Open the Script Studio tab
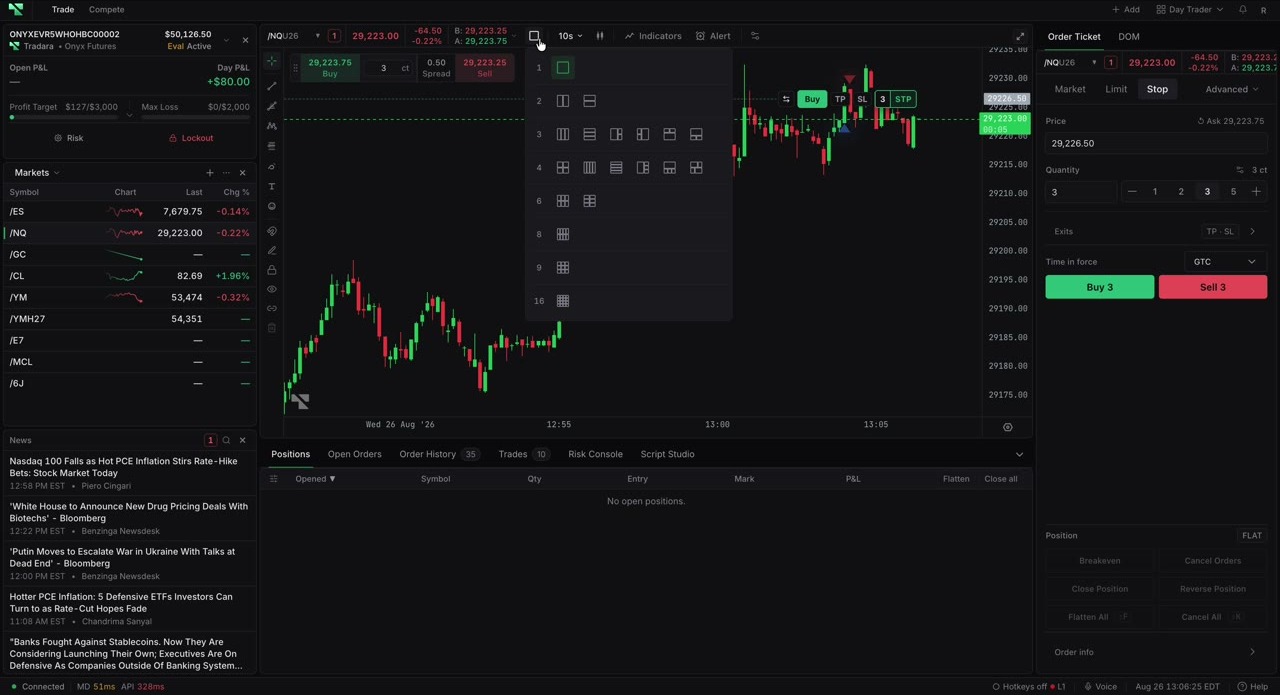The width and height of the screenshot is (1280, 695). (x=667, y=454)
